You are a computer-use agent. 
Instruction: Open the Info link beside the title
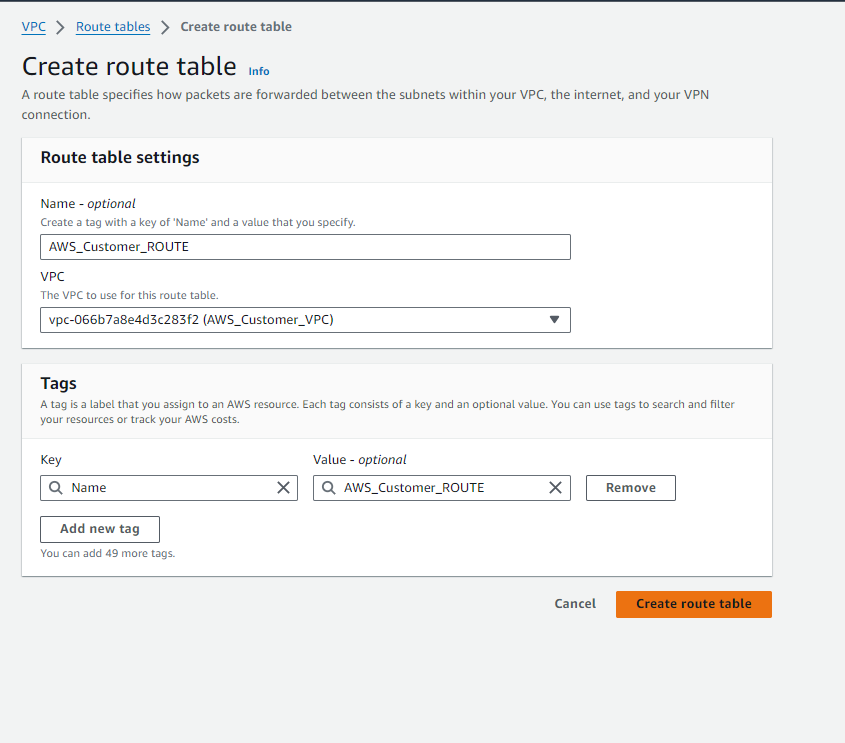pos(259,71)
